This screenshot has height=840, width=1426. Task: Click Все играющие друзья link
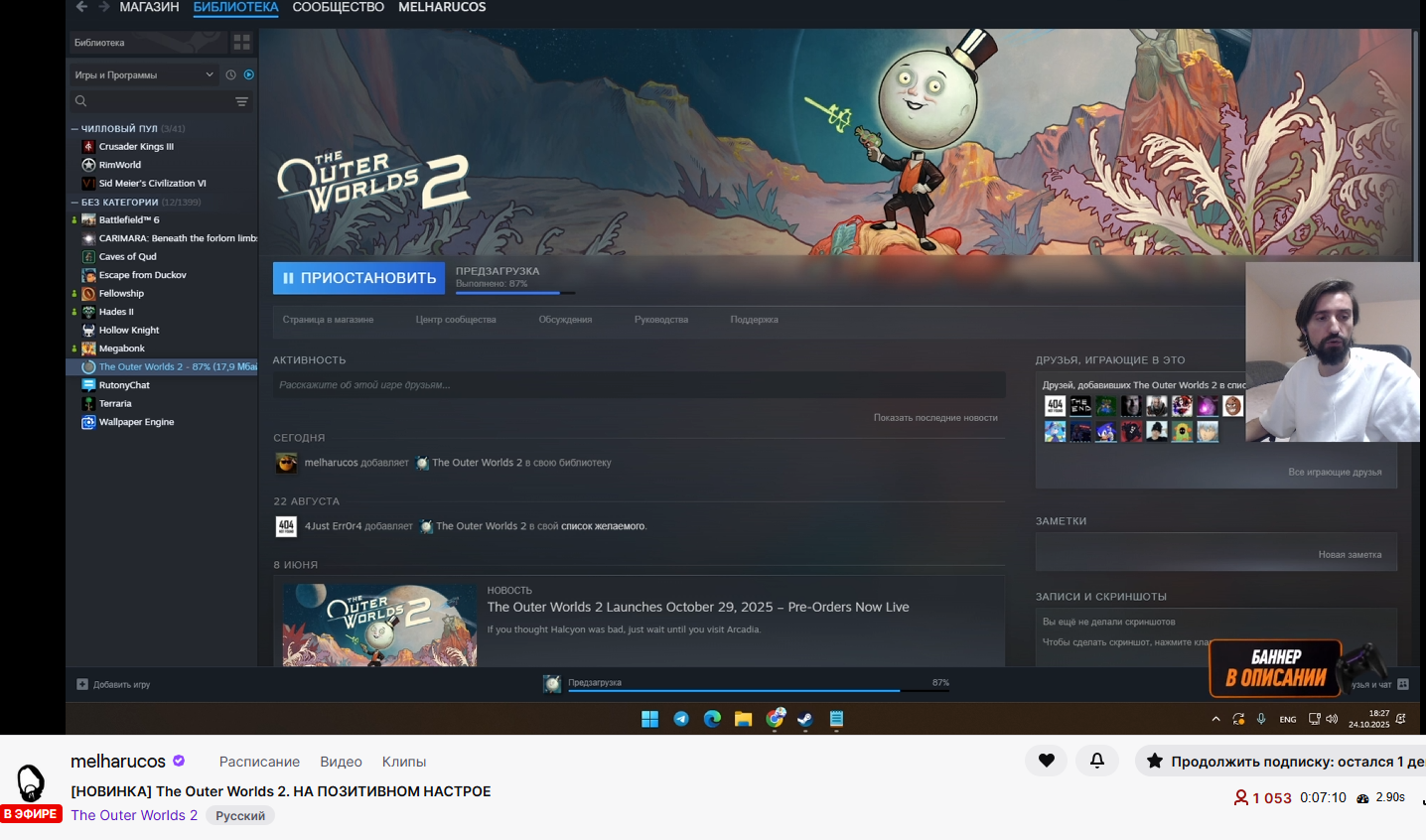point(1335,473)
